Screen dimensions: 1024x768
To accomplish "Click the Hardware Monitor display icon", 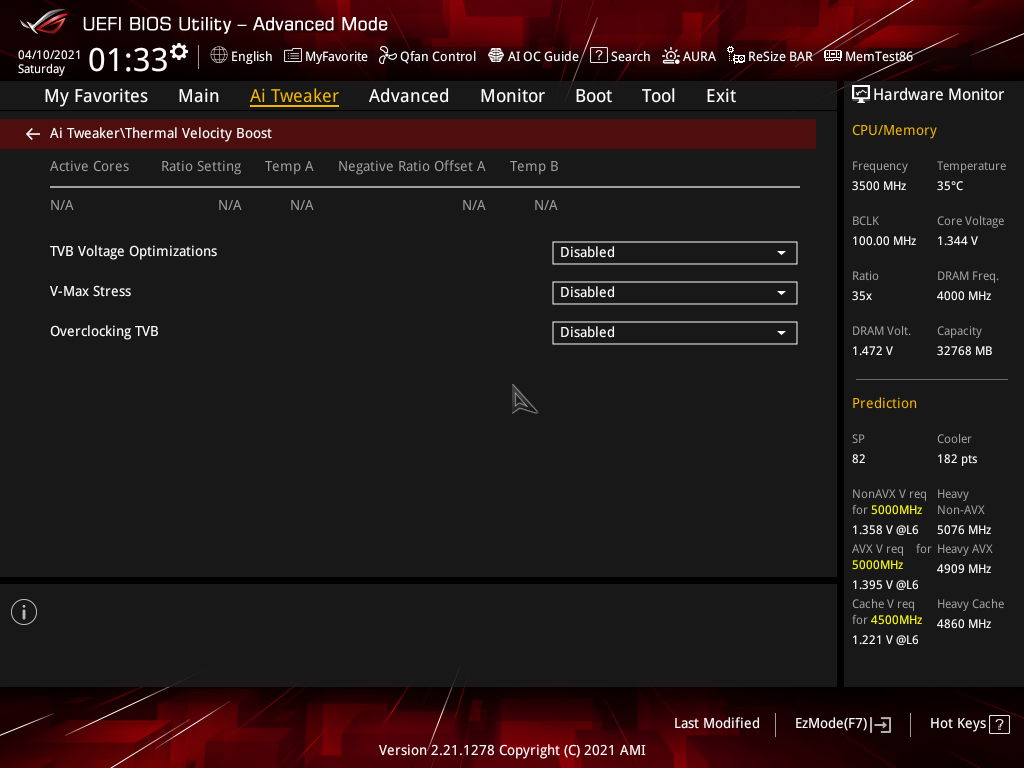I will tap(861, 95).
